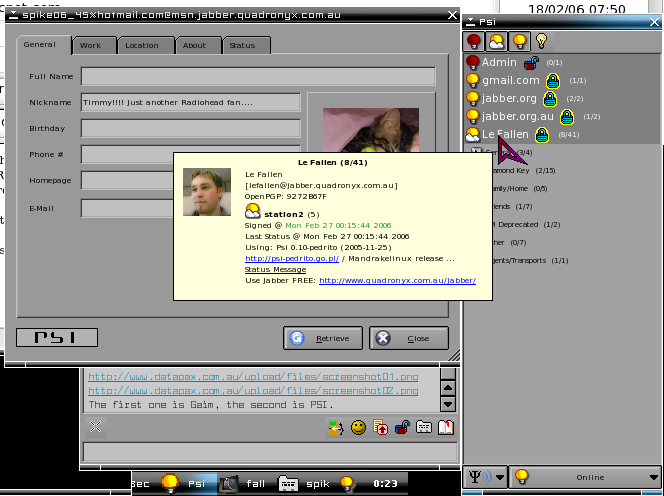Click the padlock icon beside jabber.org.au
Screen dimensions: 664x496
566,117
